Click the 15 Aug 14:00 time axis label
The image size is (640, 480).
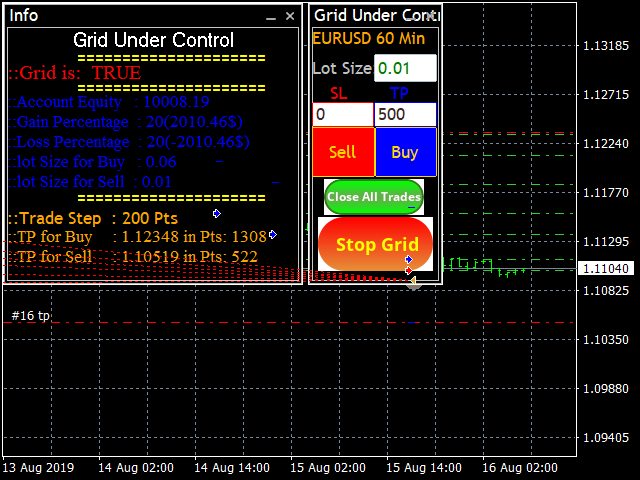pyautogui.click(x=424, y=468)
